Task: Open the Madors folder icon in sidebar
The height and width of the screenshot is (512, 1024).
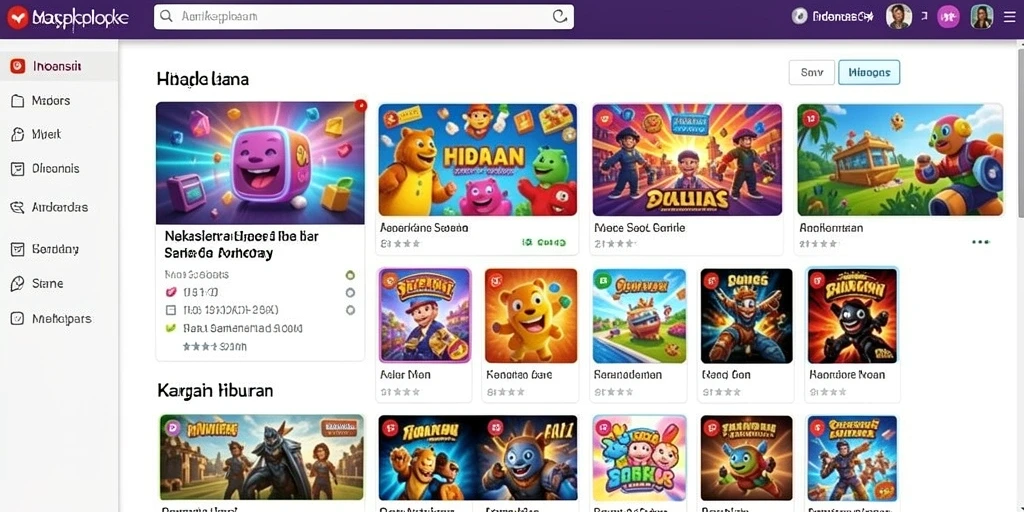Action: [x=18, y=101]
